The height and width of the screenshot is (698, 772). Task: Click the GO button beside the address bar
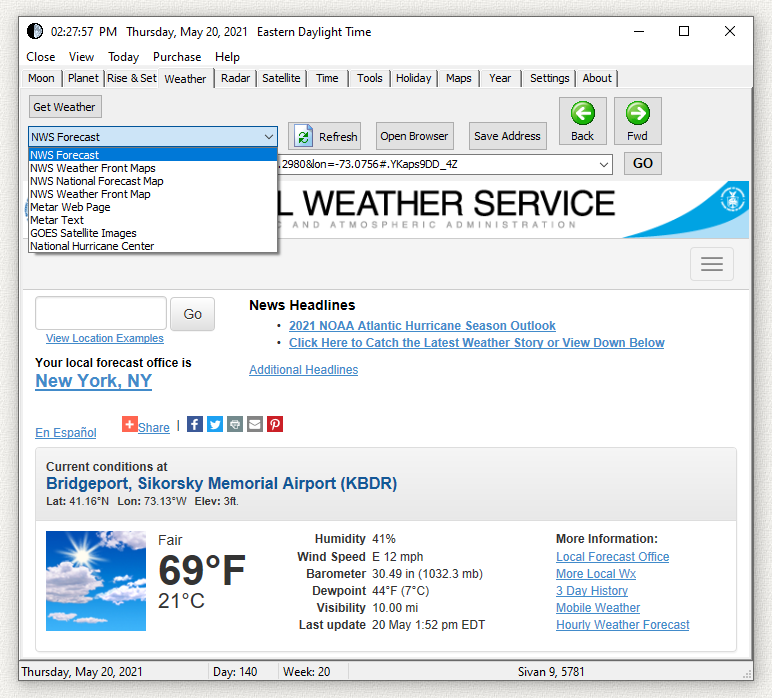(643, 163)
